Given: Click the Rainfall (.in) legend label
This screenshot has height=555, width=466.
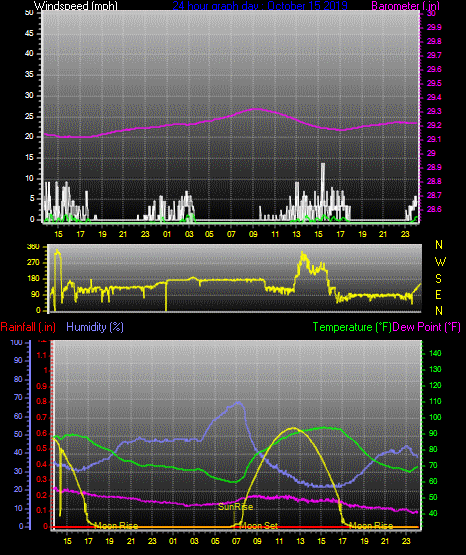Looking at the screenshot, I should pos(28,327).
